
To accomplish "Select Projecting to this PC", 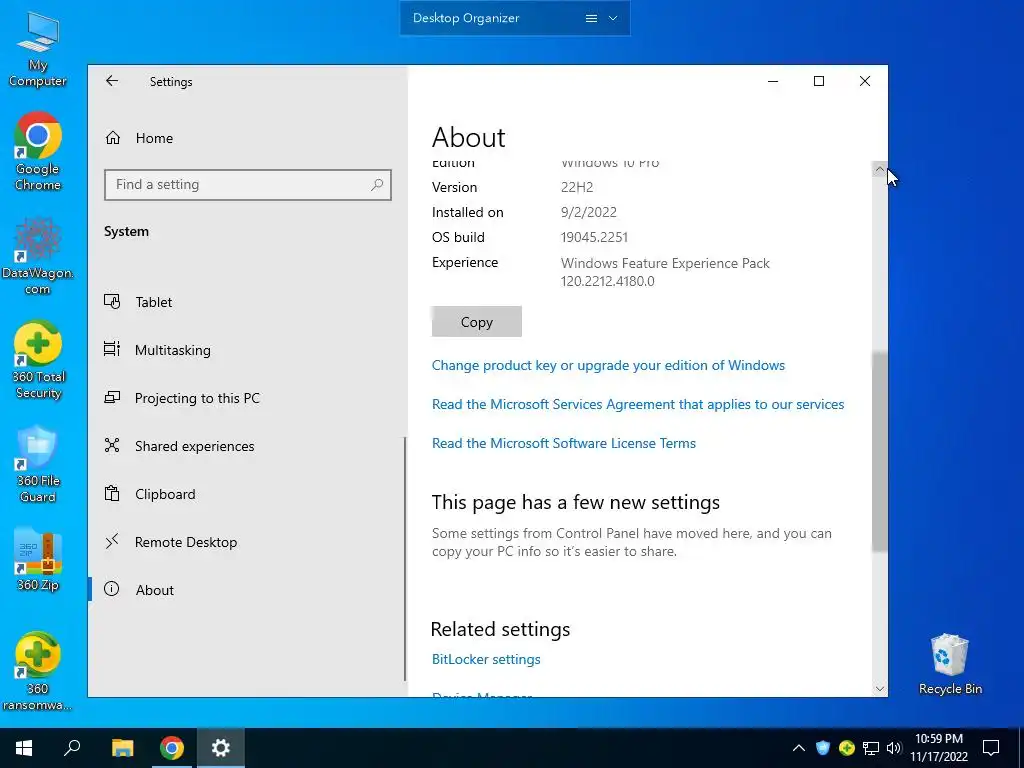I will 247,398.
